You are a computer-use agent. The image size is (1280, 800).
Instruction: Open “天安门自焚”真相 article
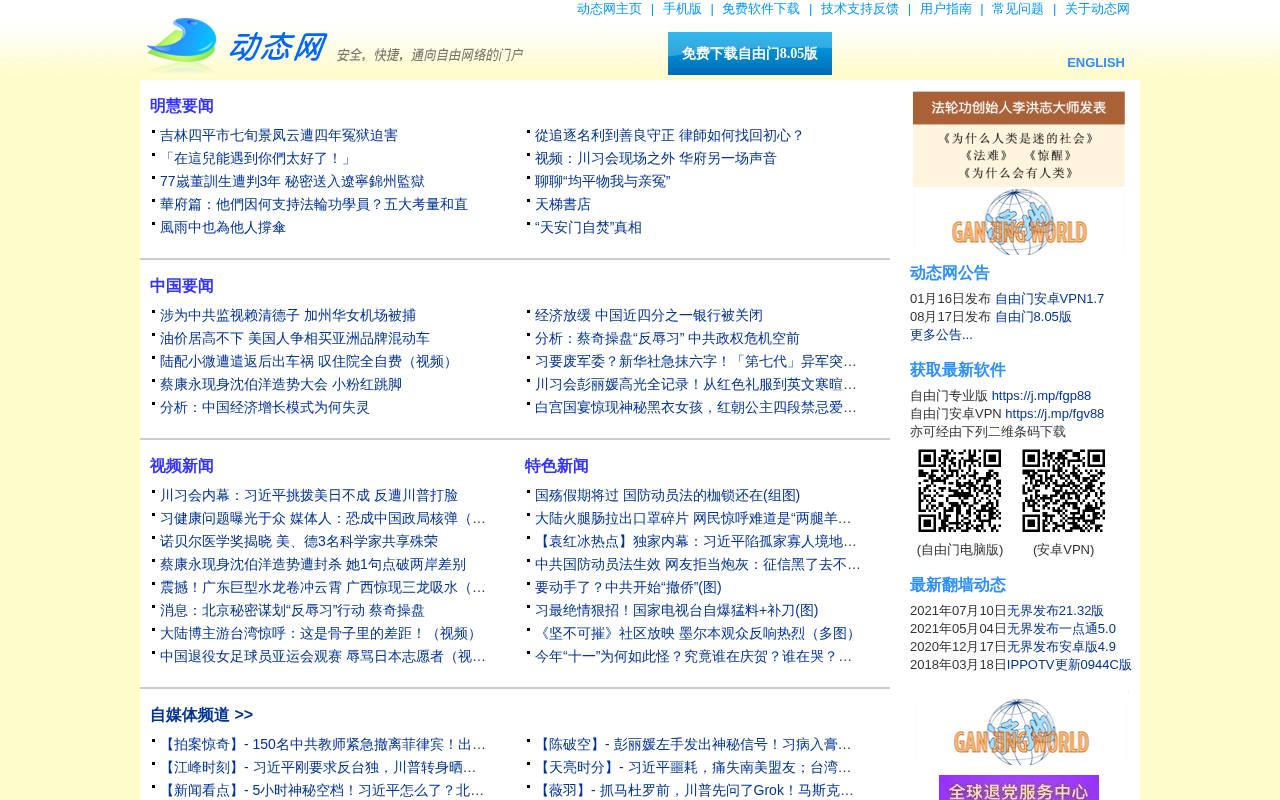[x=588, y=227]
